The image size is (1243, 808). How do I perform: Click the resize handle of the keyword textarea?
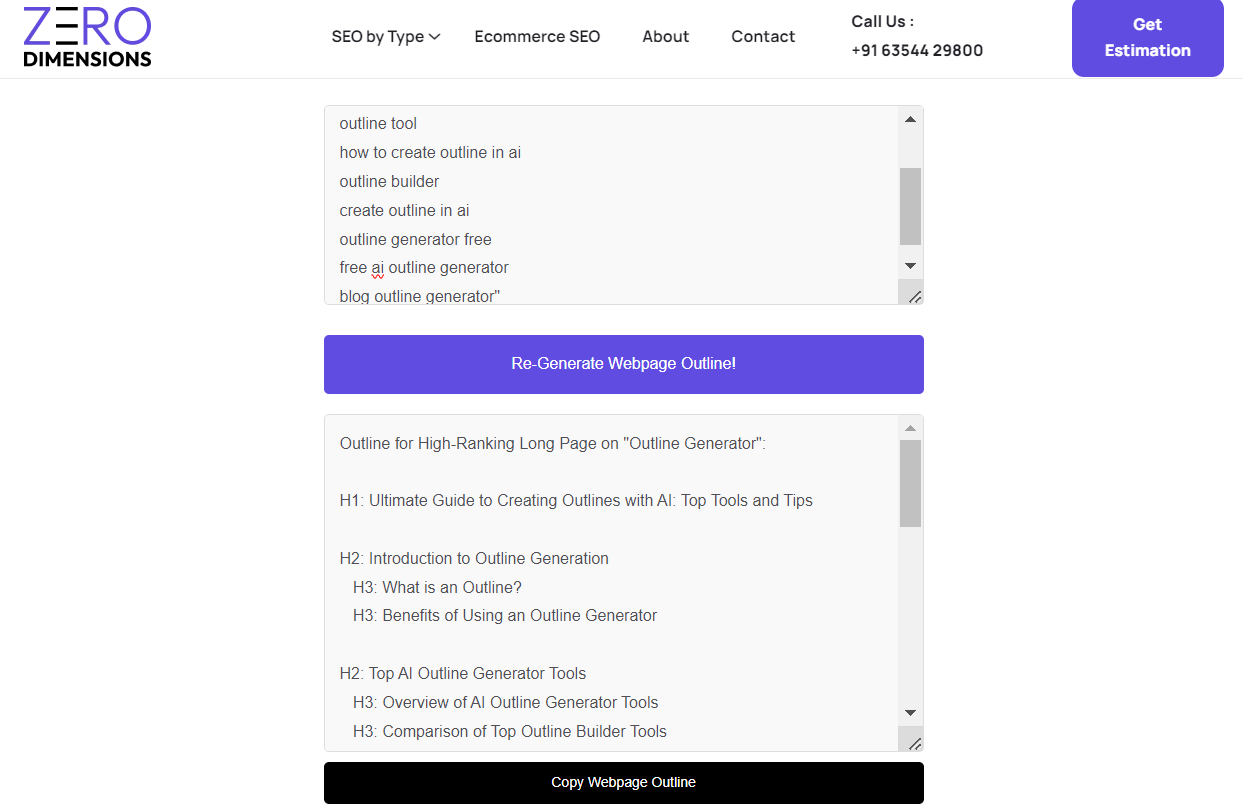tap(913, 294)
